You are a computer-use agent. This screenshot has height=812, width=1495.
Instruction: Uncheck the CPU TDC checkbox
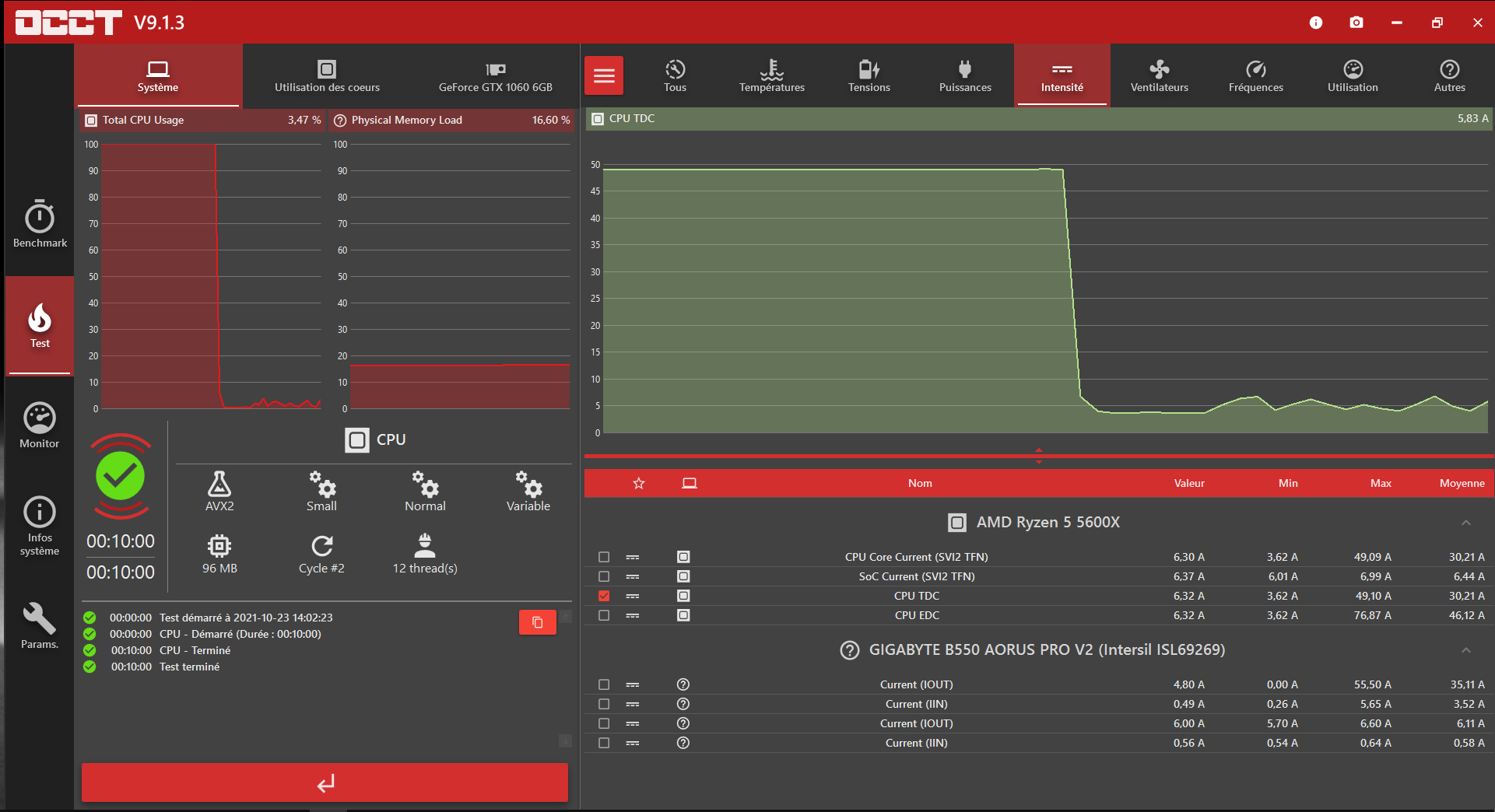(x=604, y=596)
